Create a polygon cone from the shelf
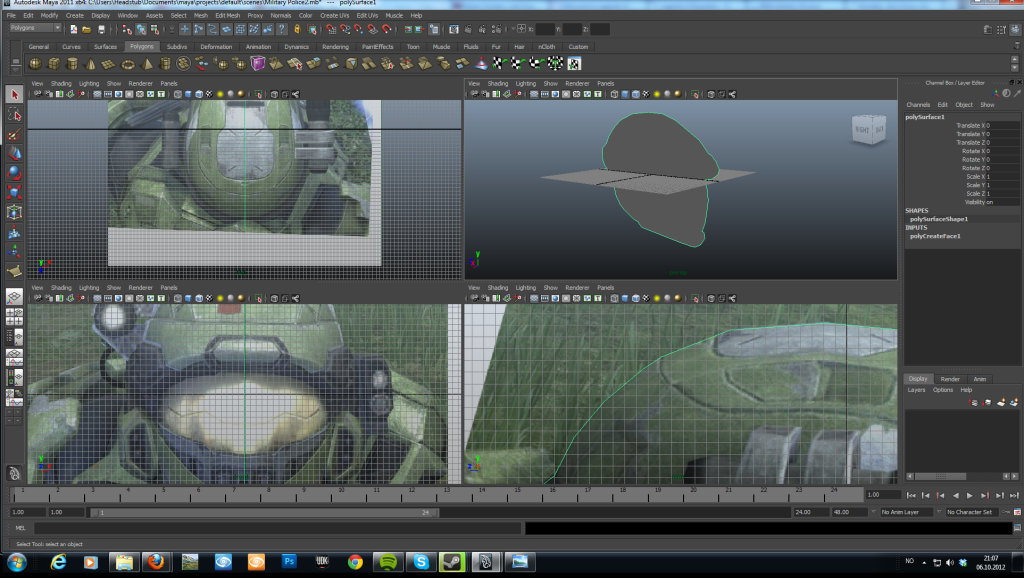This screenshot has width=1024, height=578. tap(91, 63)
